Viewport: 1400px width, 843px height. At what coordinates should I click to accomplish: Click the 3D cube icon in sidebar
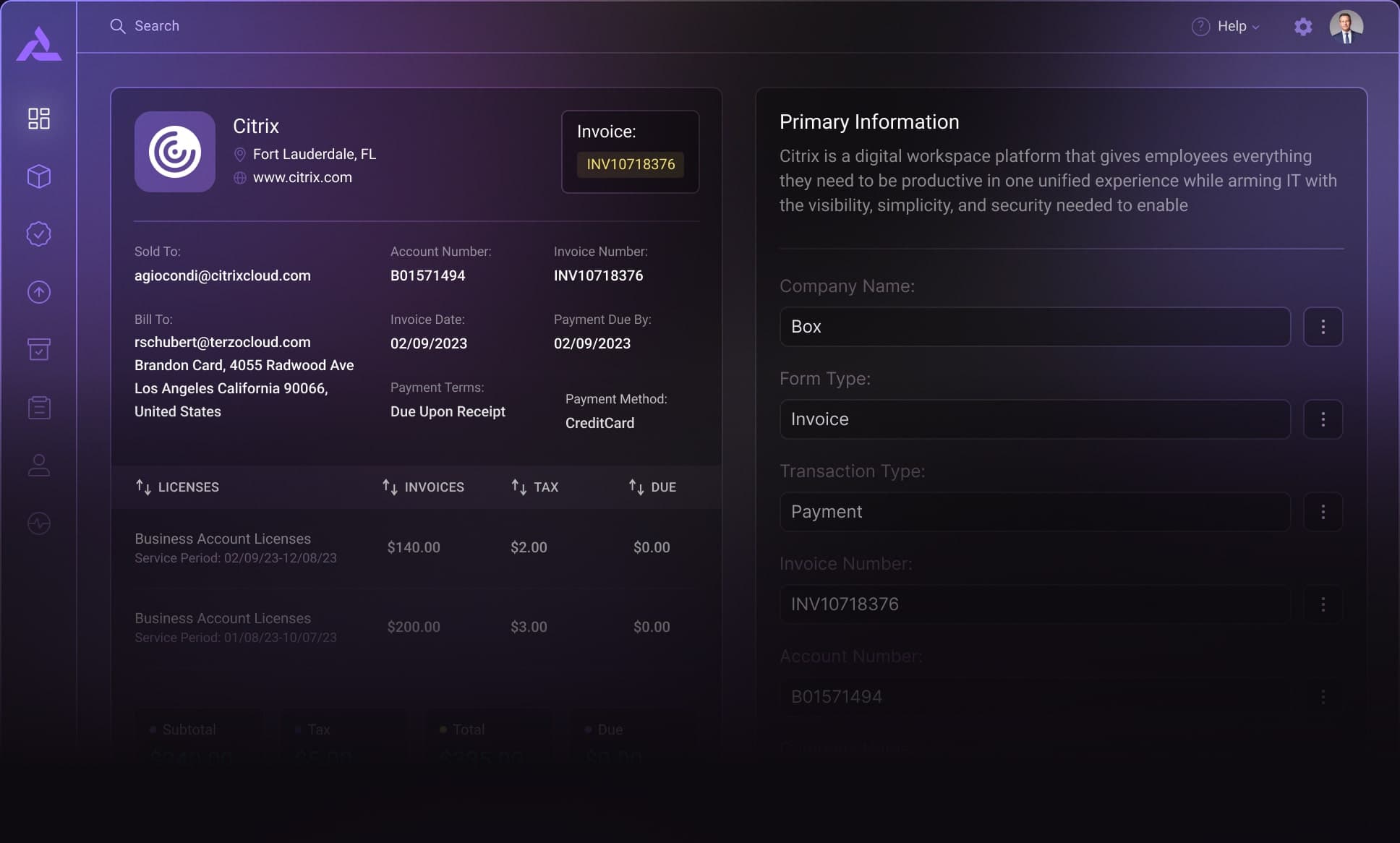pos(39,176)
